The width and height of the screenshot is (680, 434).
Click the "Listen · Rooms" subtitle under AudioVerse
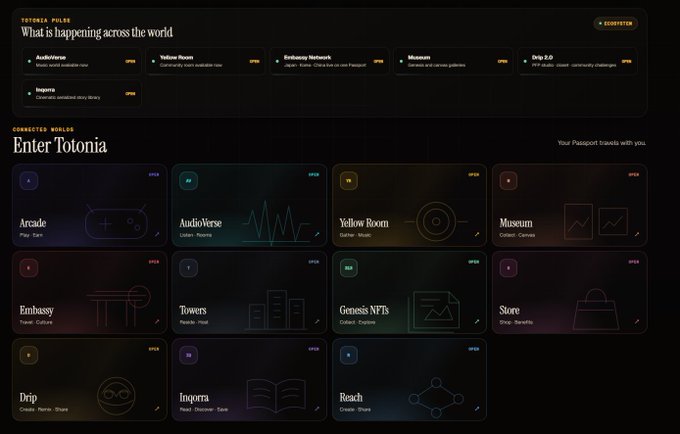point(196,235)
